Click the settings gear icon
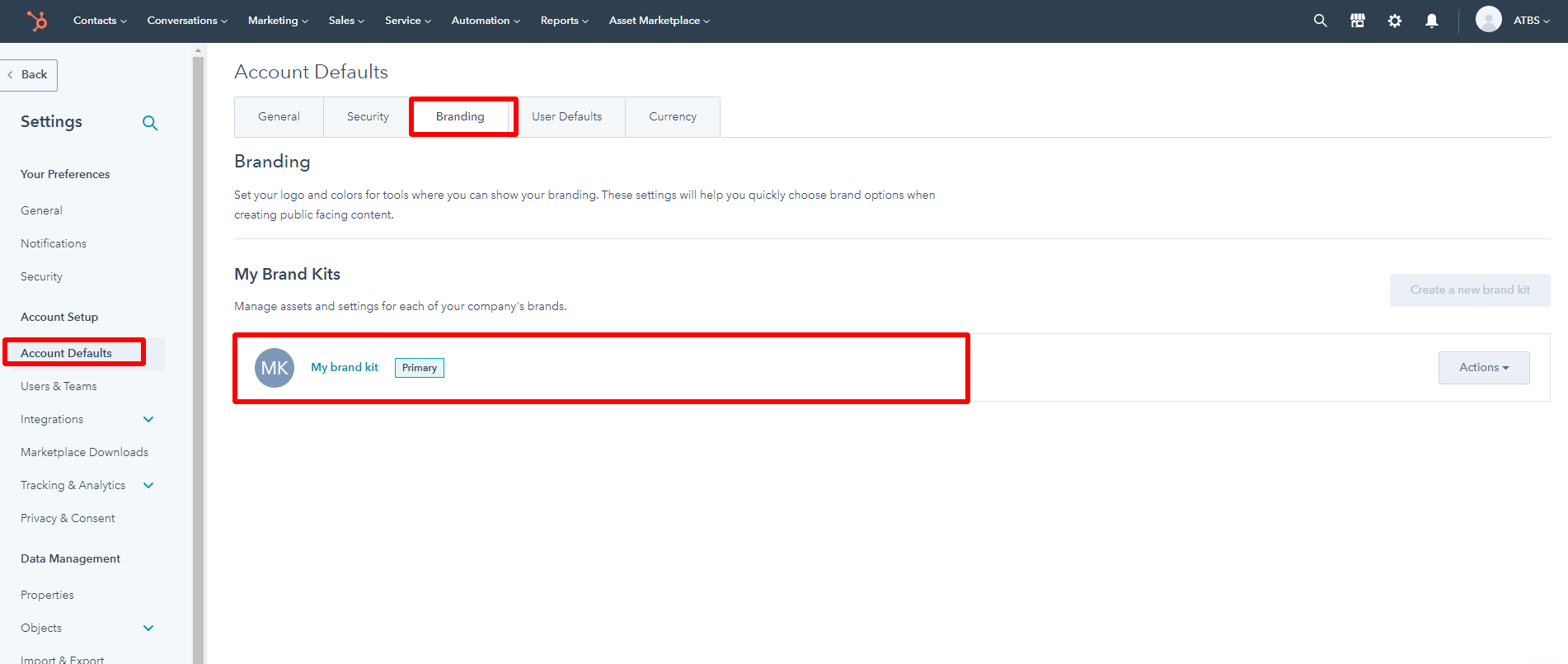The height and width of the screenshot is (664, 1568). pyautogui.click(x=1394, y=21)
